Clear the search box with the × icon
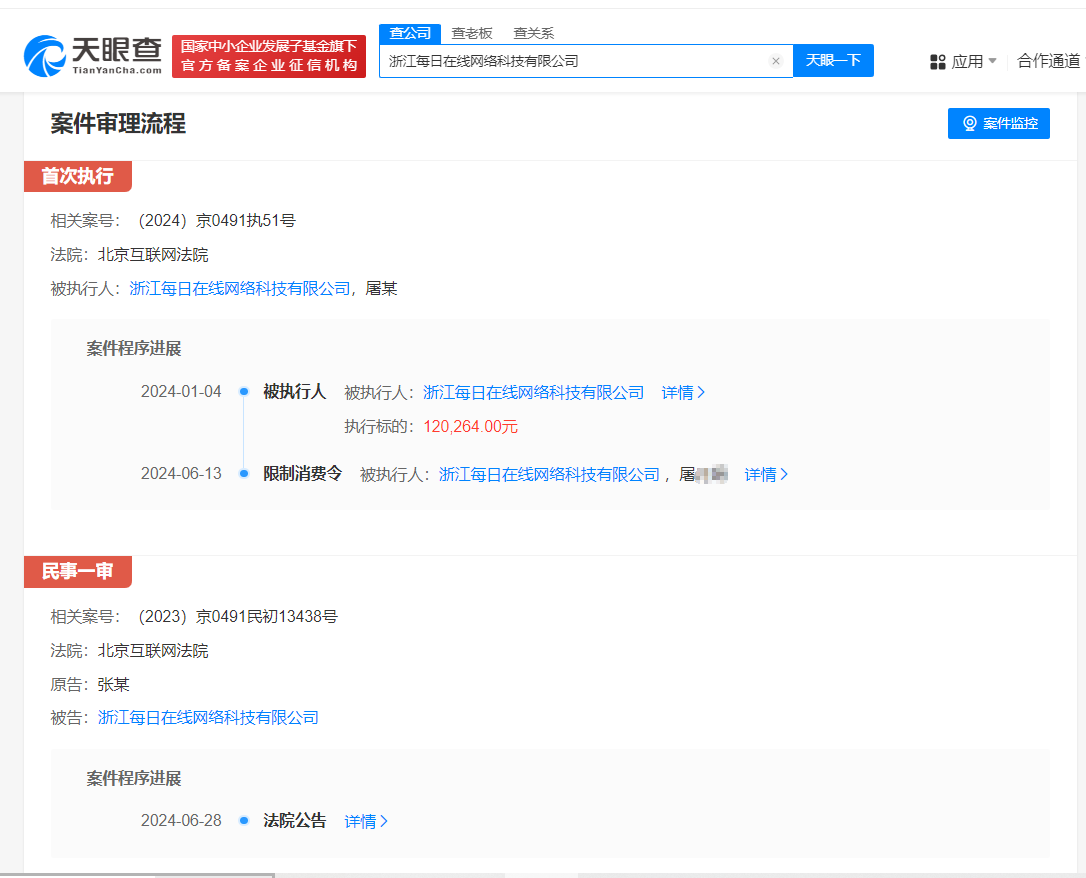The width and height of the screenshot is (1086, 878). [x=776, y=61]
